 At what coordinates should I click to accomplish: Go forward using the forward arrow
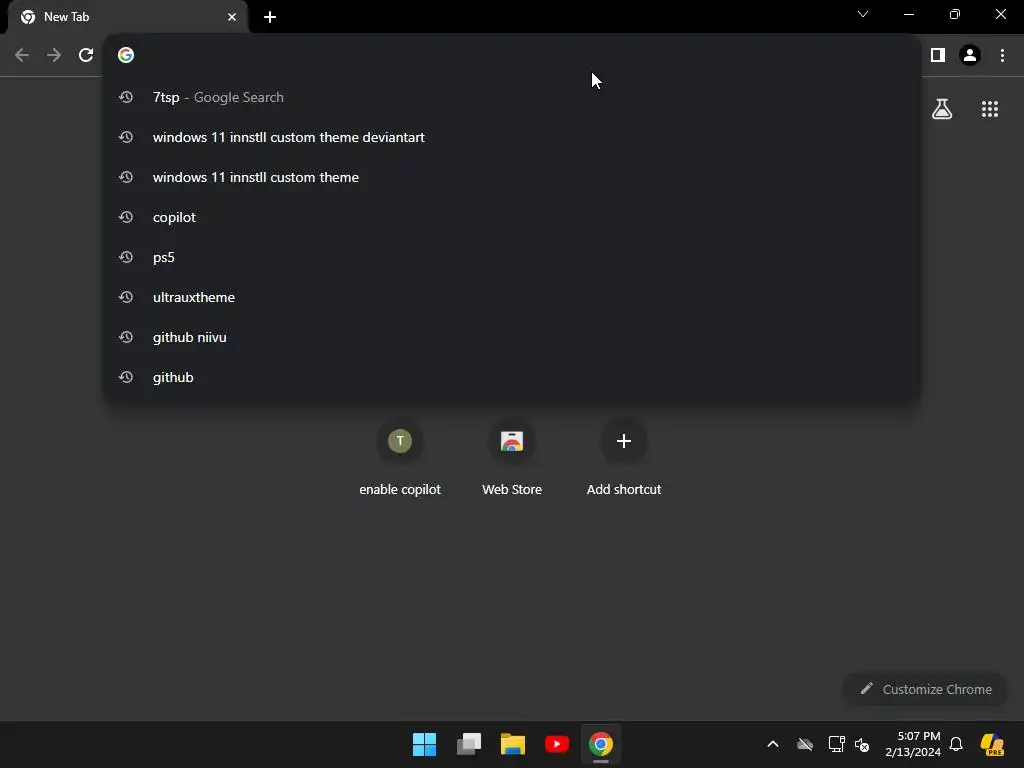coord(54,55)
